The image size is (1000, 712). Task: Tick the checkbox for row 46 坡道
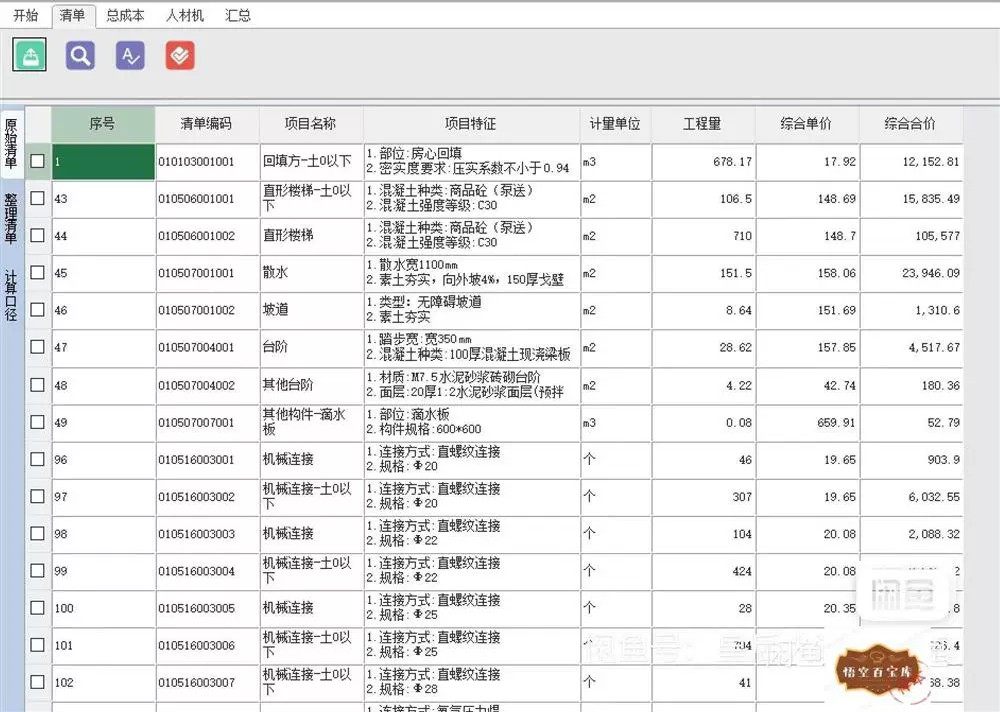[38, 309]
